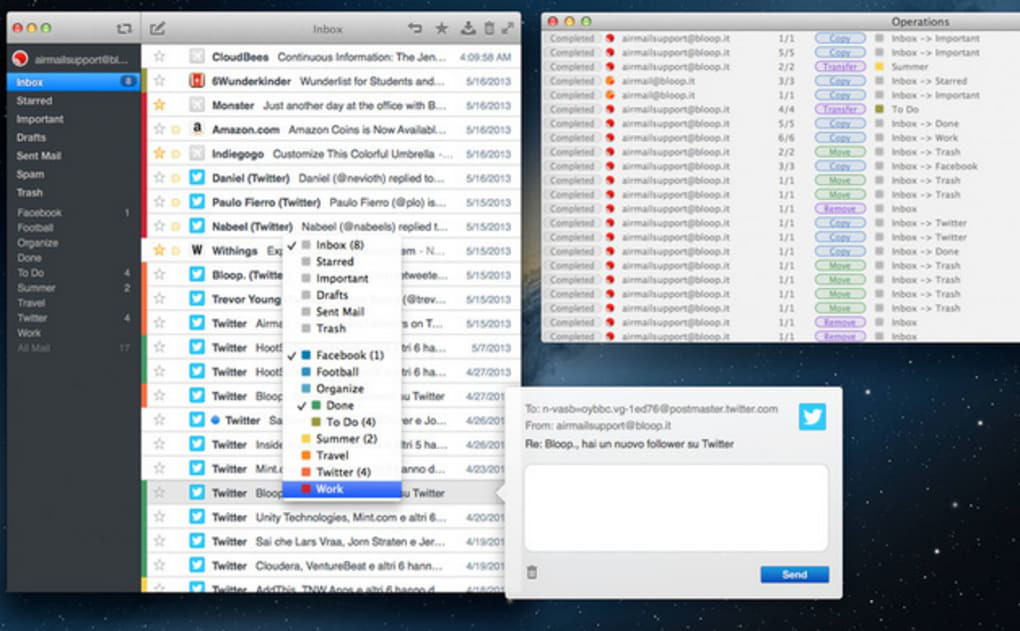
Task: Click Twitter icon on Paulo Fierro message
Action: (197, 202)
